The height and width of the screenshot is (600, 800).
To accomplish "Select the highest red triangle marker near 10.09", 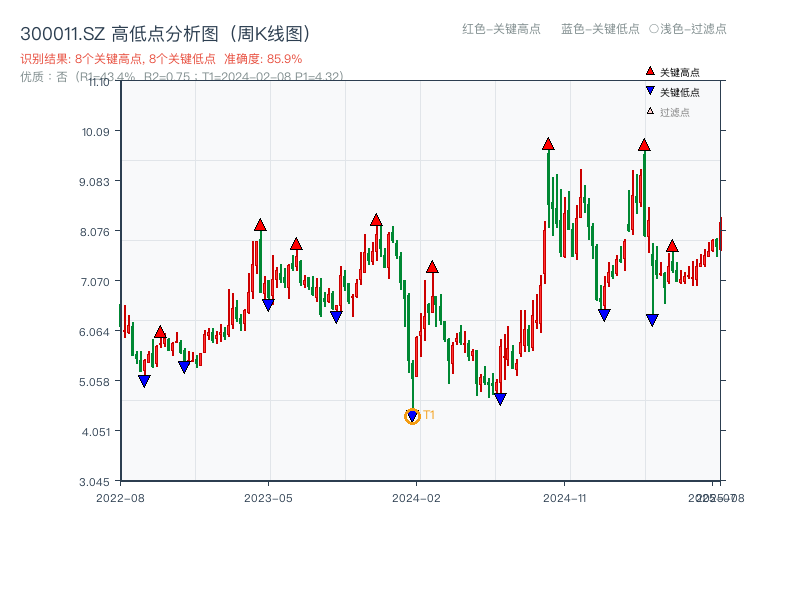I will [548, 143].
